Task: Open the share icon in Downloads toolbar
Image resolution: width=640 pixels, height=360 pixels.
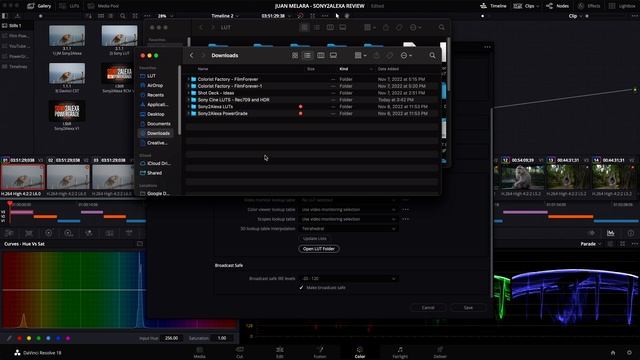Action: coord(376,56)
